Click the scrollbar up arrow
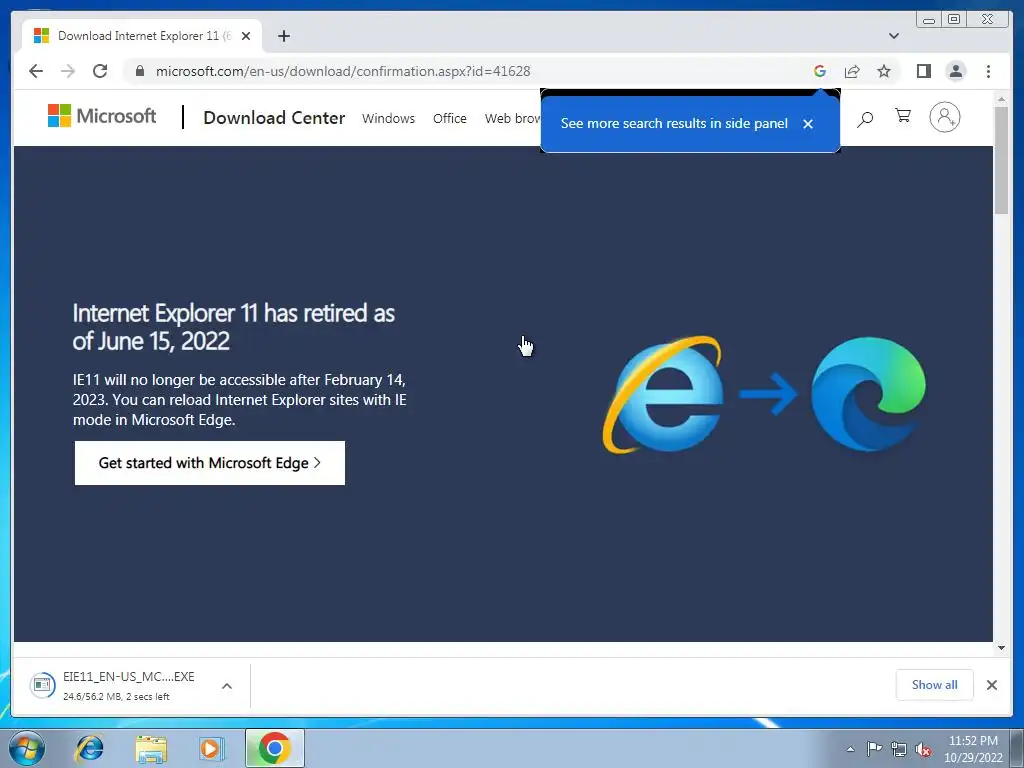Viewport: 1024px width, 768px height. (1000, 99)
